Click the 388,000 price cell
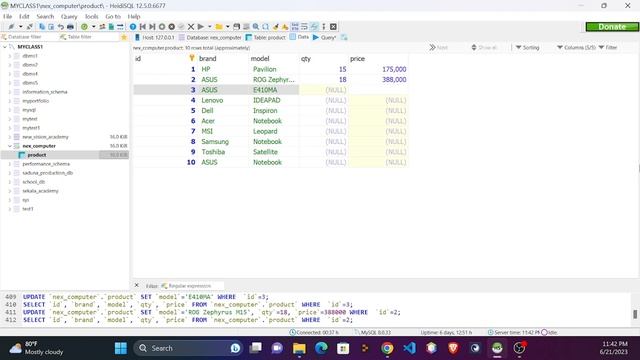Screen dimensions: 640x360 378,80
